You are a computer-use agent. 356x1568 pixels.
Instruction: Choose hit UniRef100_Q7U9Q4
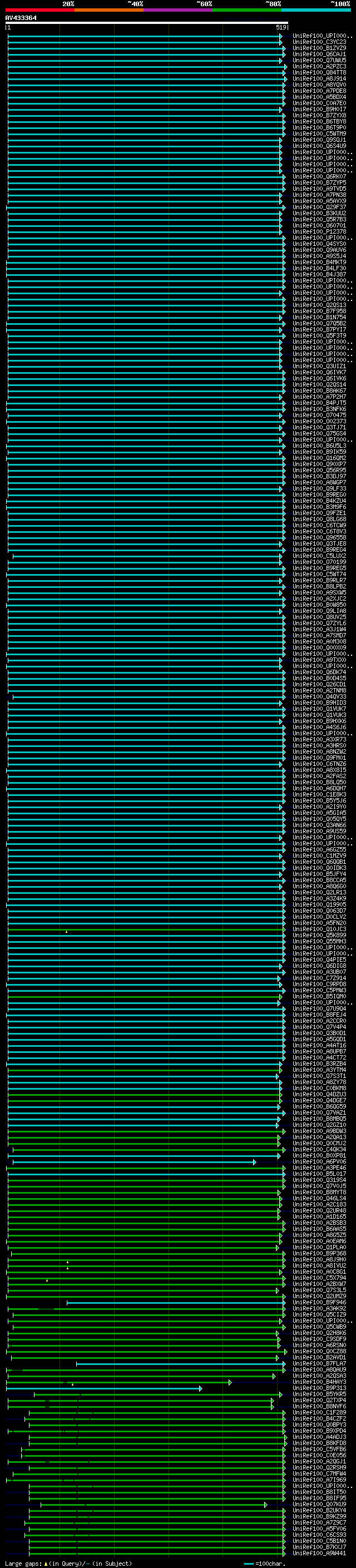click(x=319, y=1008)
